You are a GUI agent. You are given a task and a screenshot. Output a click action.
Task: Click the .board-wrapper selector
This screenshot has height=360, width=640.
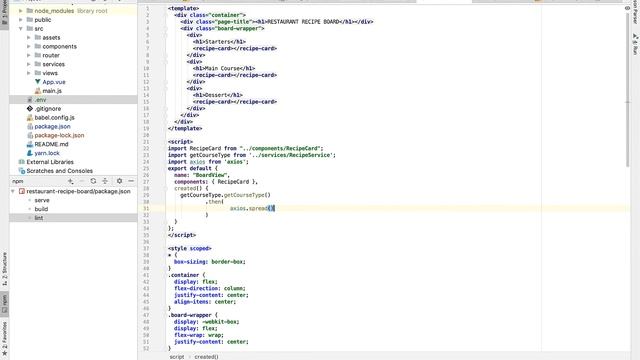click(x=190, y=315)
